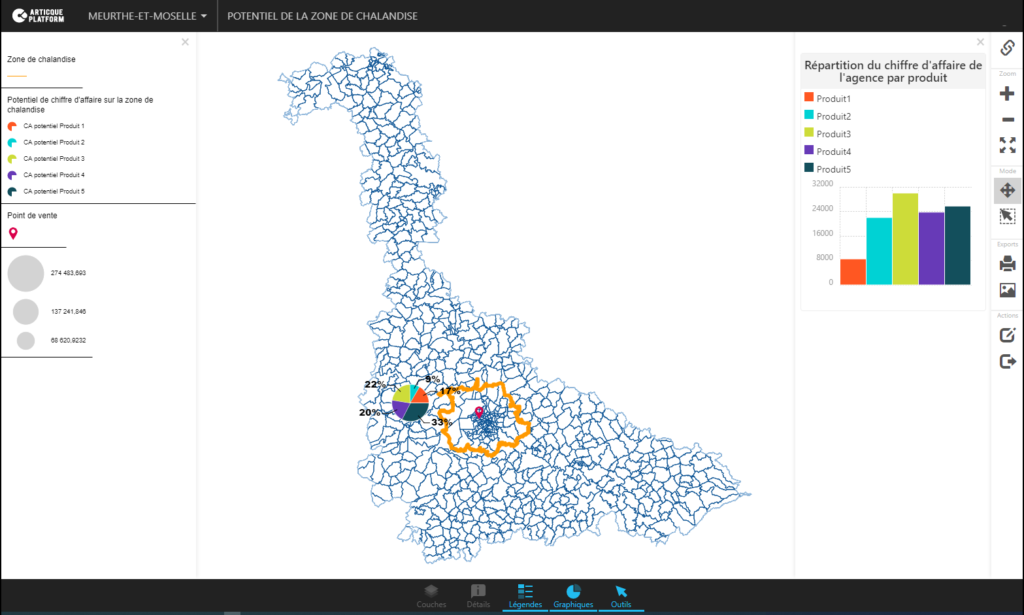Close the legend panel on the left
Viewport: 1024px width, 615px height.
coord(185,42)
